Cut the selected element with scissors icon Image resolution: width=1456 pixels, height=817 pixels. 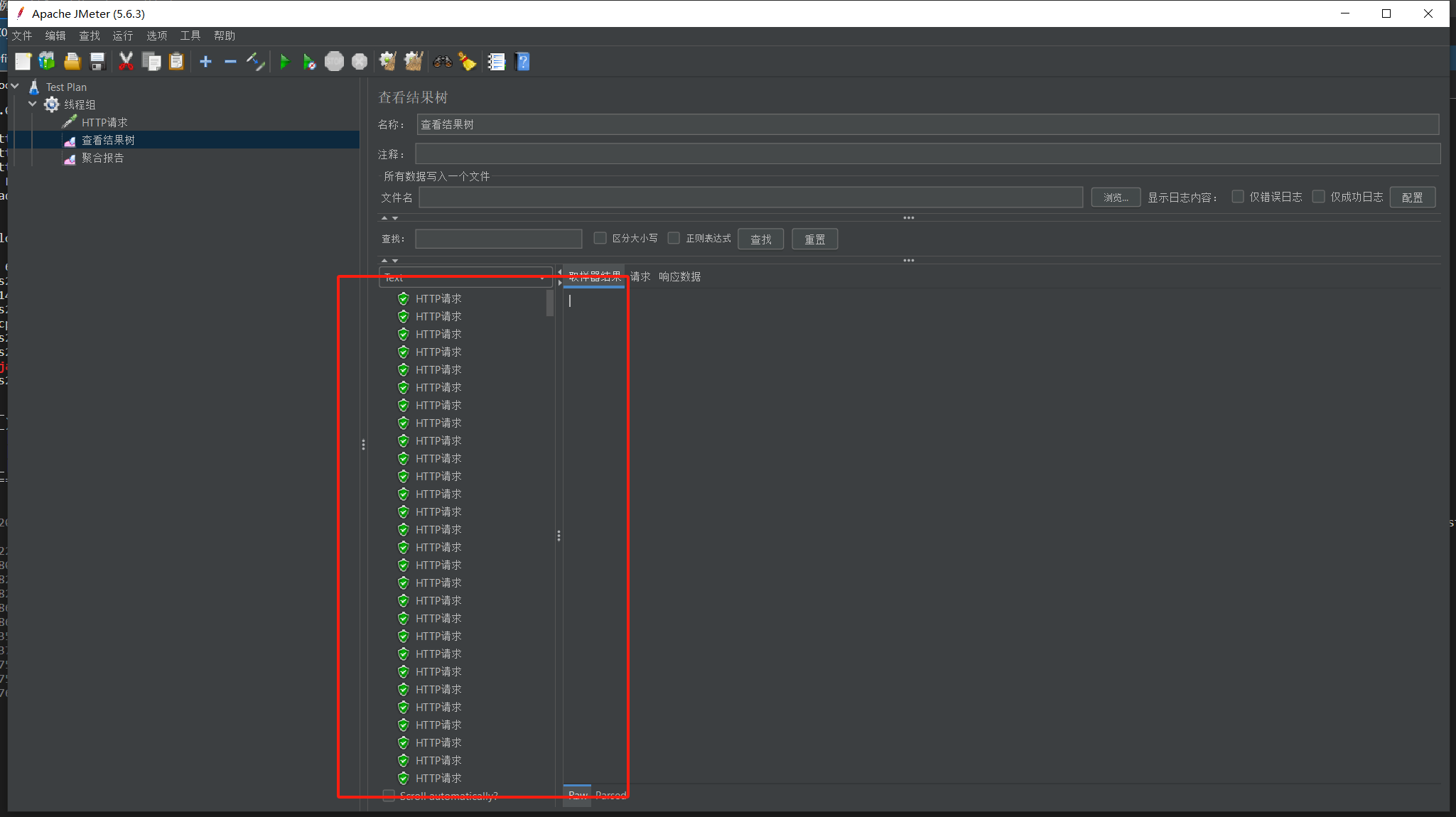click(126, 62)
